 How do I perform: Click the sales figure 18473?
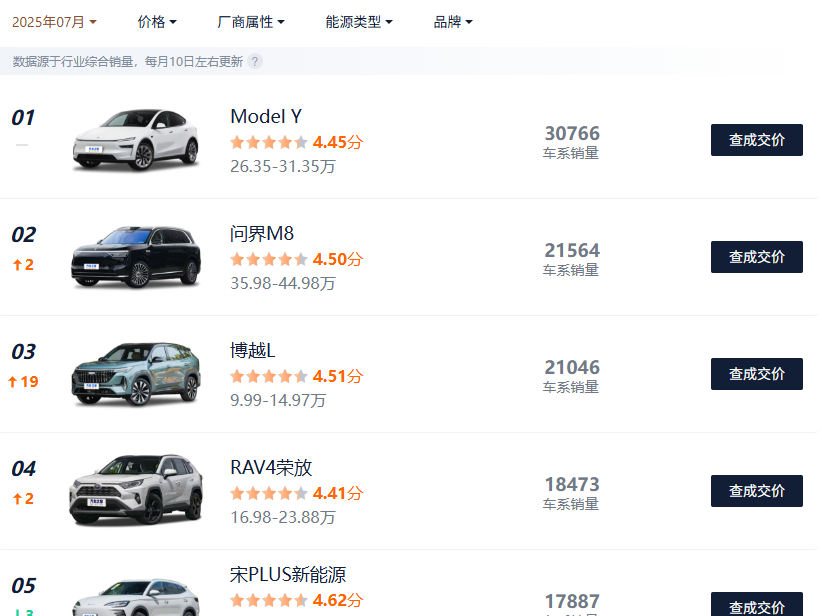pos(572,484)
